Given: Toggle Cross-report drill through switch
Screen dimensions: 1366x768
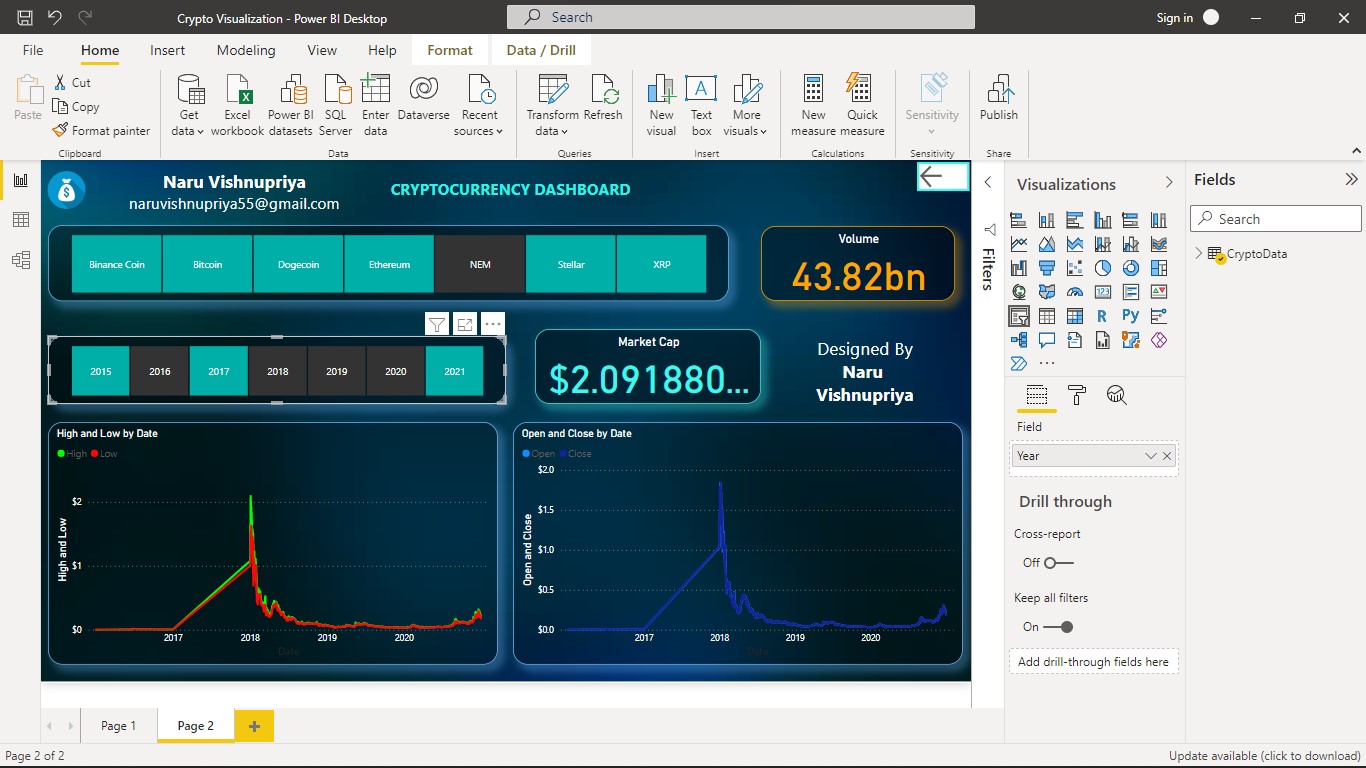Looking at the screenshot, I should [1058, 563].
